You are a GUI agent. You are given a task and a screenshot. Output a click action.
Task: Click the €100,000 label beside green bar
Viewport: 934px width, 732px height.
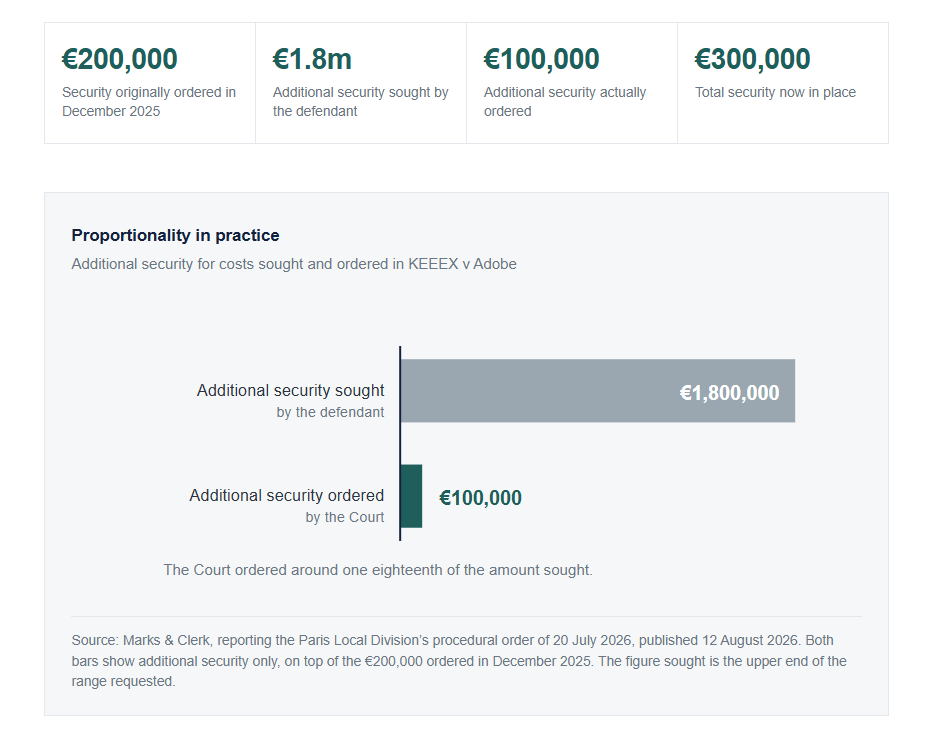point(480,497)
